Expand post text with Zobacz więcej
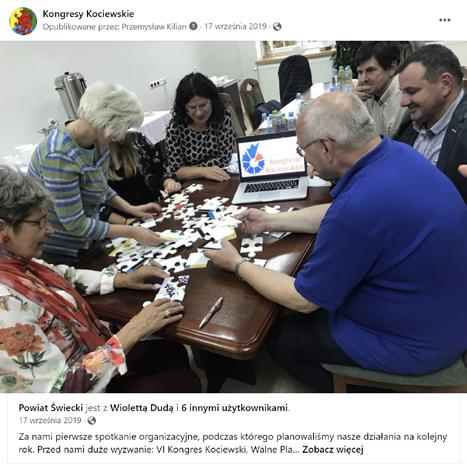 (x=333, y=449)
